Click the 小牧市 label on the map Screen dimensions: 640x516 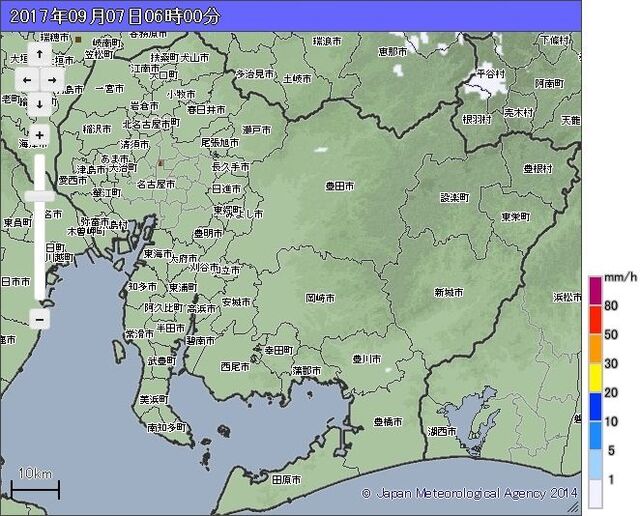click(181, 94)
